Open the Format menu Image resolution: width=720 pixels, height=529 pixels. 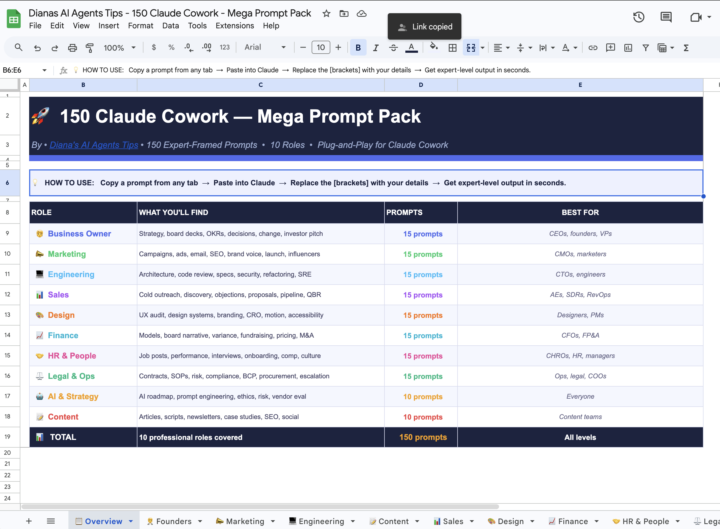141,26
